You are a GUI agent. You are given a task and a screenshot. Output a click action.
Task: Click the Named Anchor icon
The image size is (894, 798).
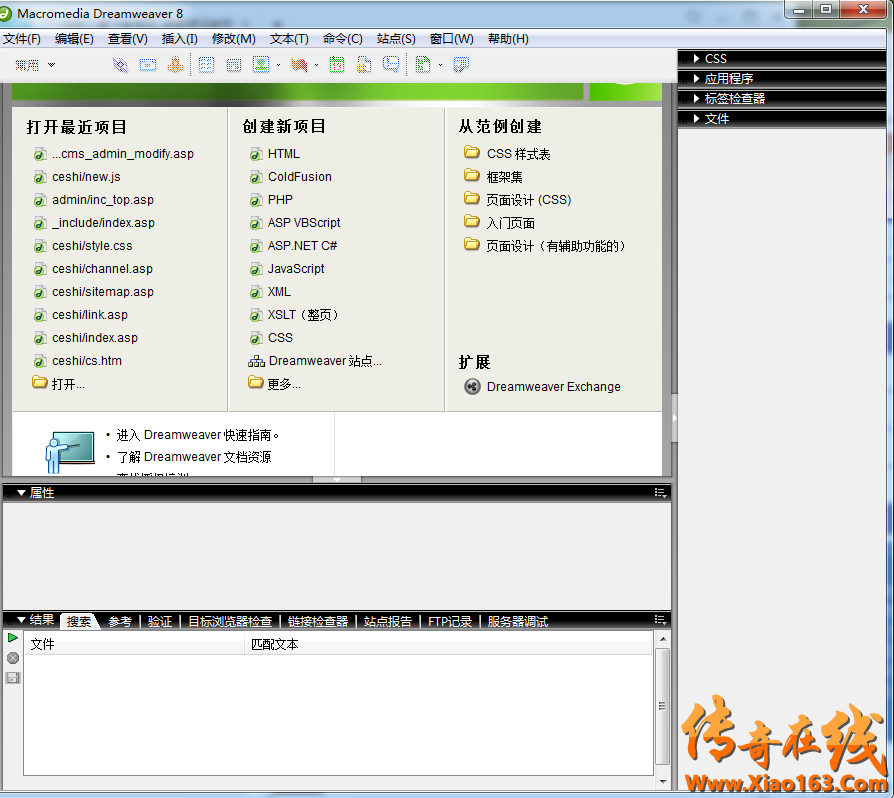click(x=175, y=65)
